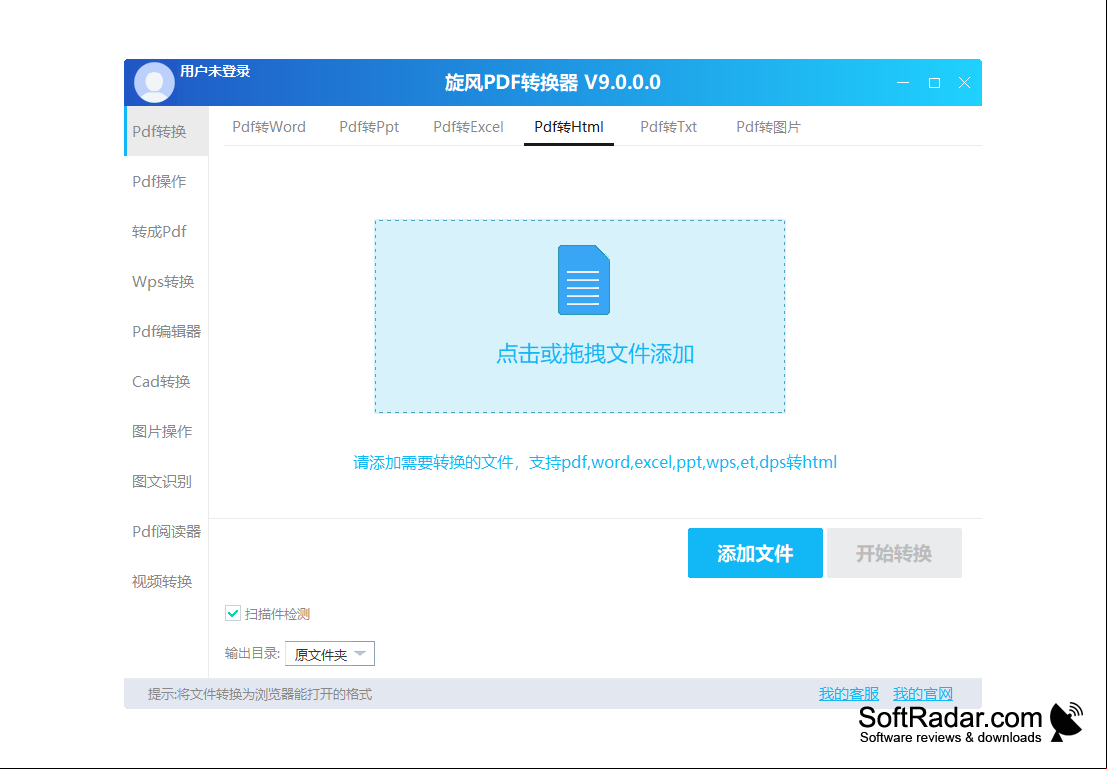Open Pdf编辑器 in the sidebar
This screenshot has height=769, width=1107.
coord(167,331)
